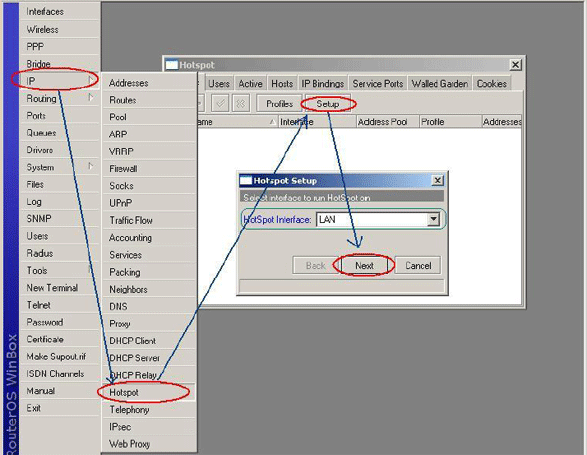The width and height of the screenshot is (587, 455).
Task: Click the Hotspot window title icon
Action: pos(171,65)
